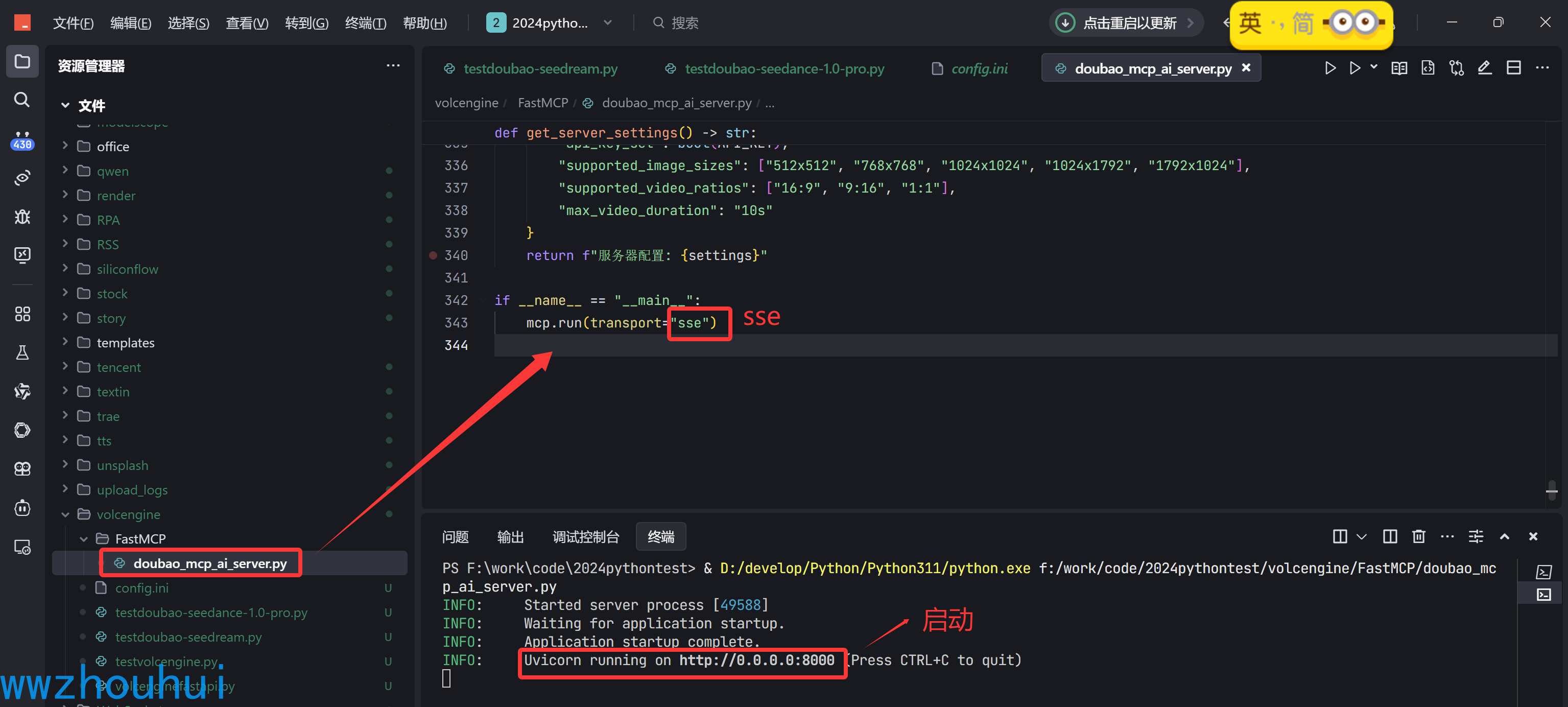Open the terminal settings sliders icon
The height and width of the screenshot is (707, 1568).
pyautogui.click(x=1476, y=536)
